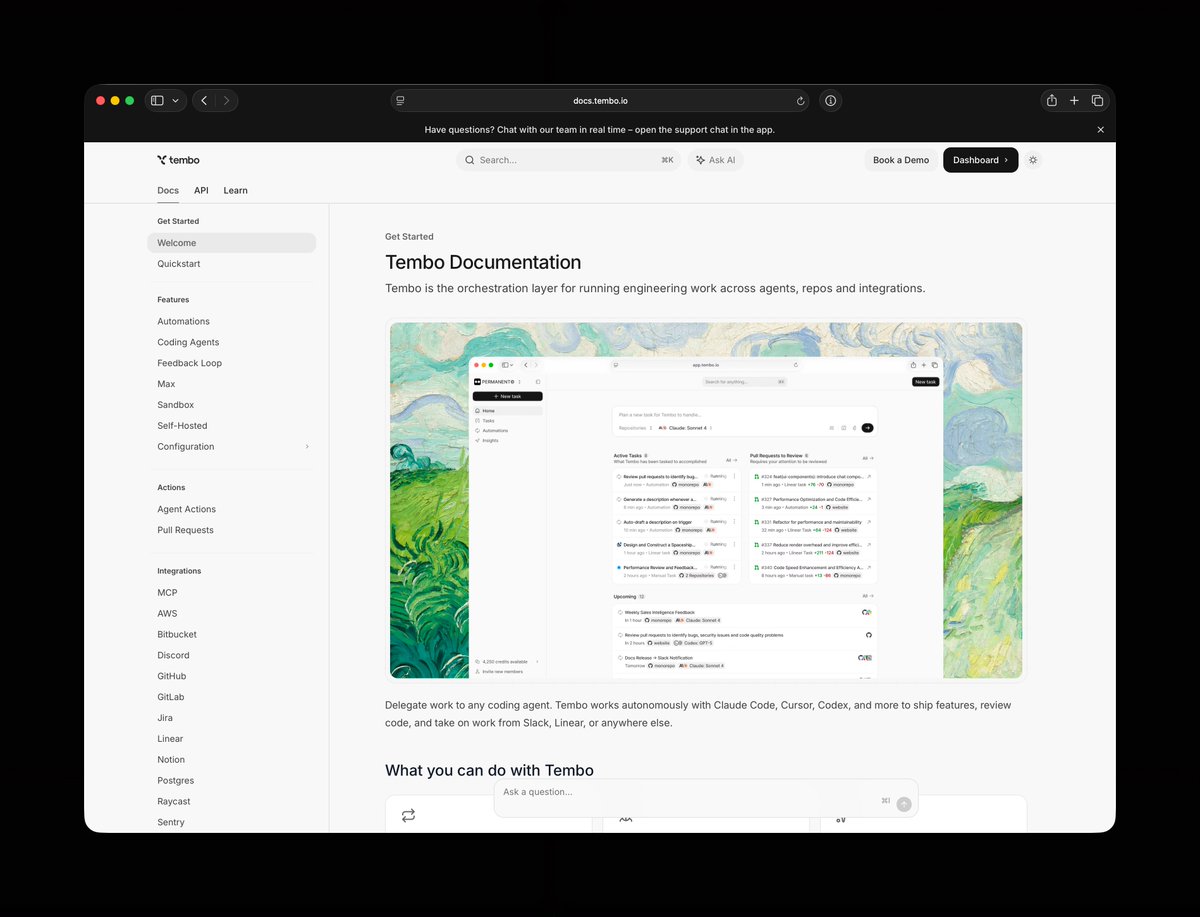Switch to the Learn tab
This screenshot has height=917, width=1200.
(235, 190)
